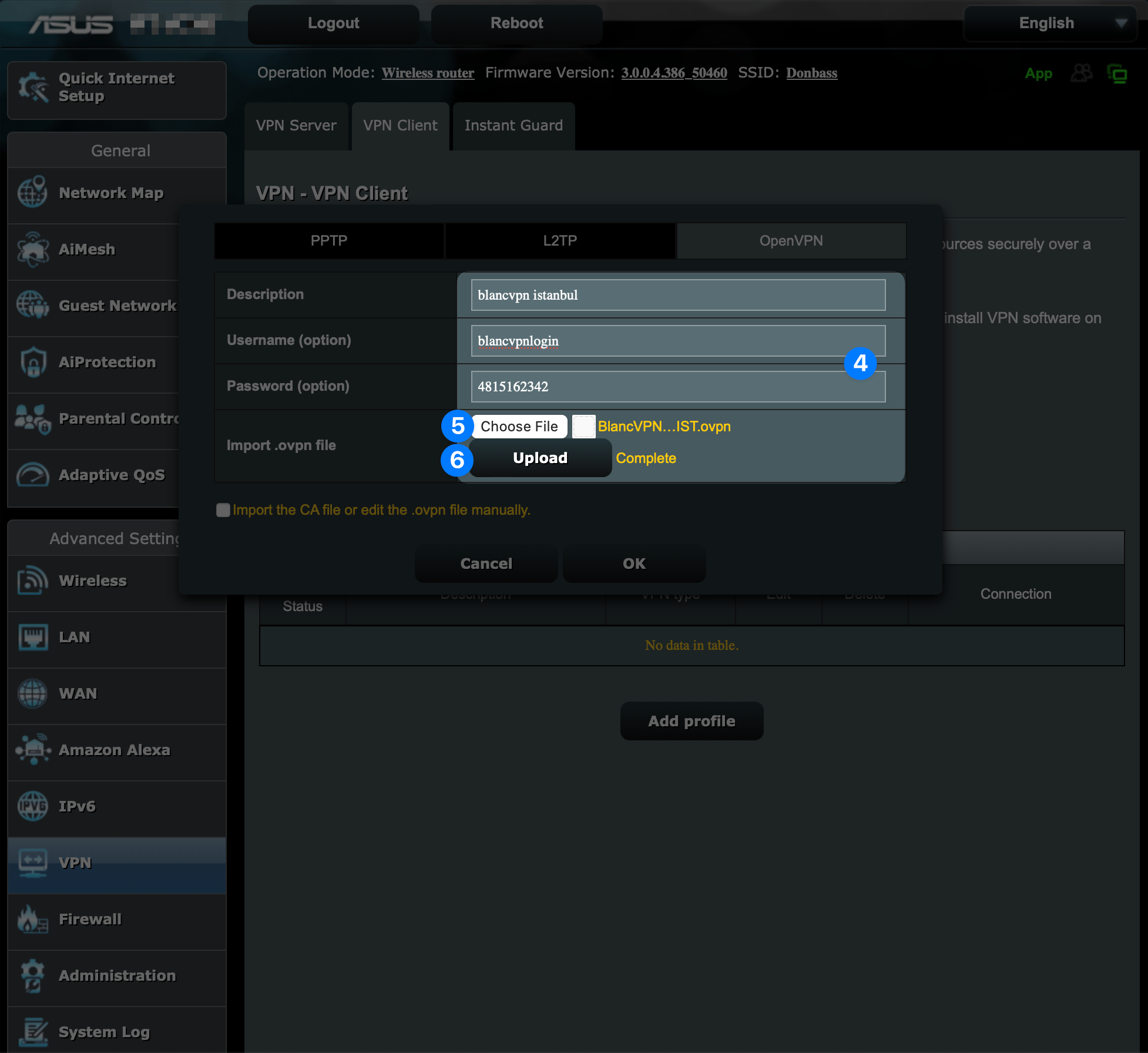Image resolution: width=1148 pixels, height=1053 pixels.
Task: Open the Administration gear icon
Action: [x=32, y=975]
